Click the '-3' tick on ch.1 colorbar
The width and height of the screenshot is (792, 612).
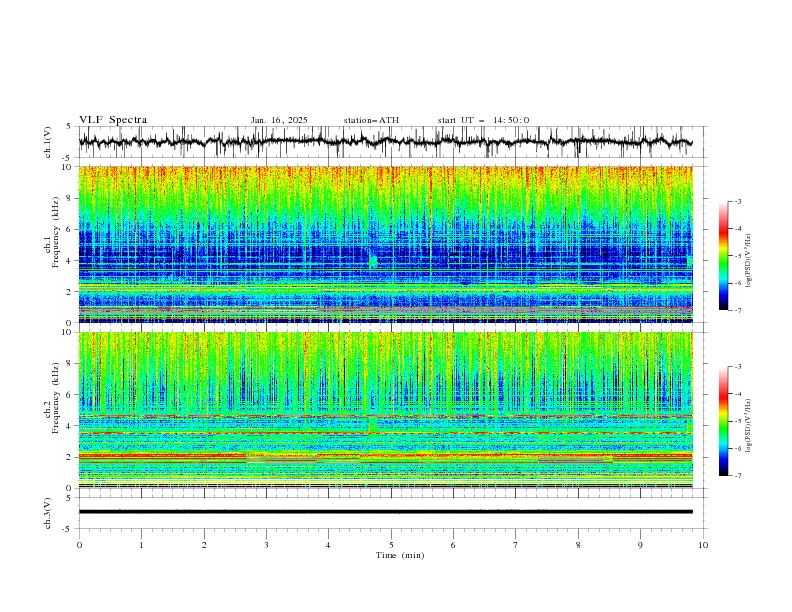pyautogui.click(x=737, y=201)
